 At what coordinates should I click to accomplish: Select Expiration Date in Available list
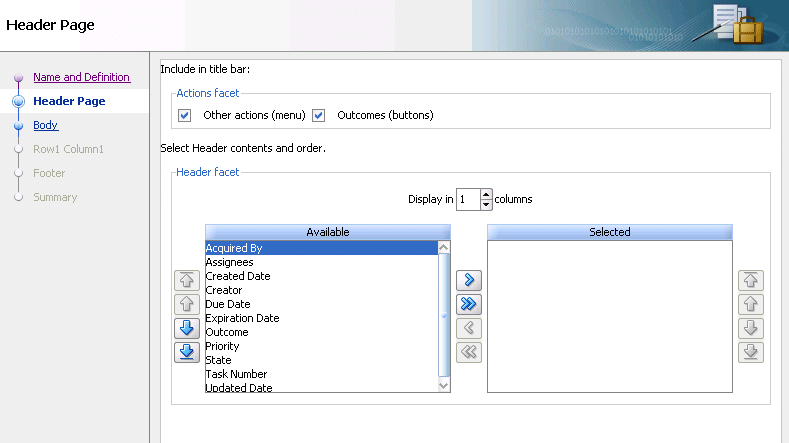[322, 318]
